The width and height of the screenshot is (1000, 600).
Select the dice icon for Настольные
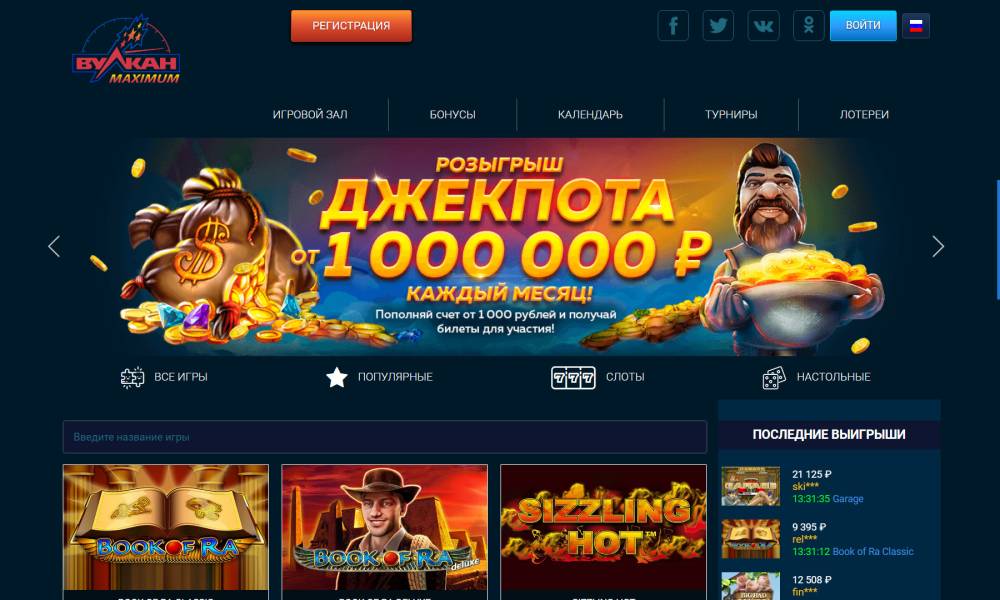[x=774, y=377]
